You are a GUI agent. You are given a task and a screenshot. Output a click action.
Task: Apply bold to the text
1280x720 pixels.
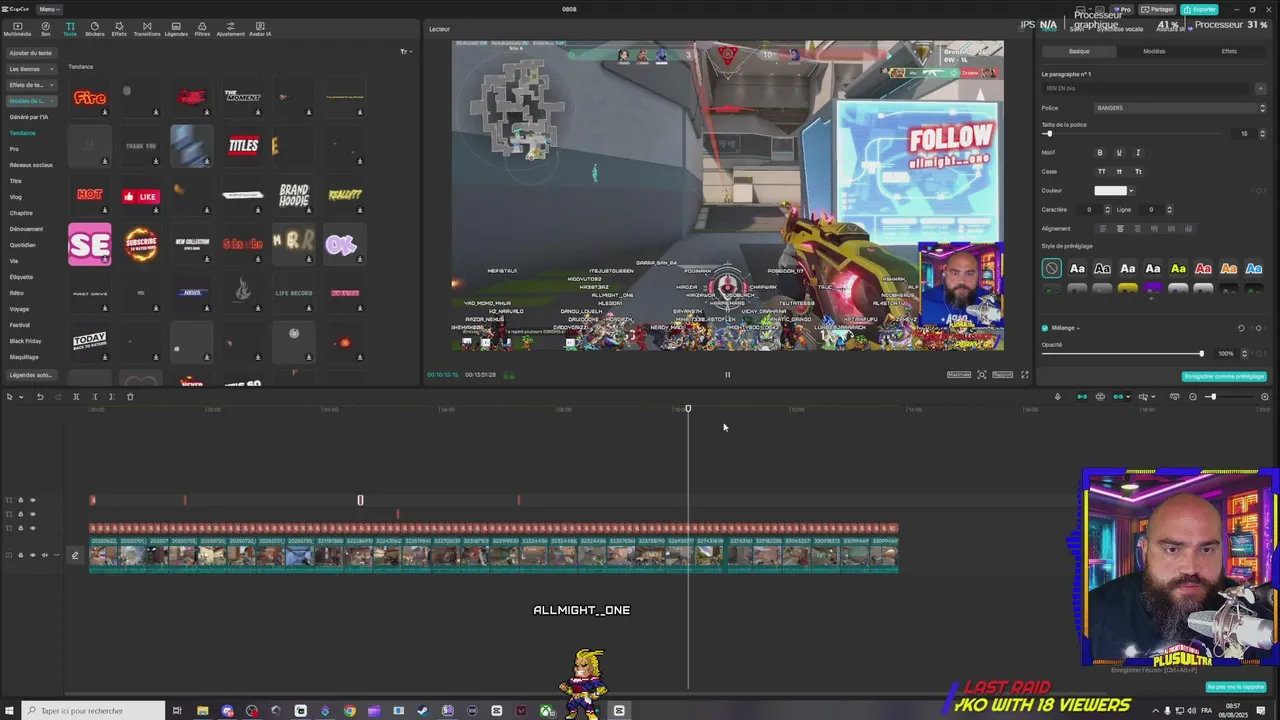pyautogui.click(x=1100, y=153)
